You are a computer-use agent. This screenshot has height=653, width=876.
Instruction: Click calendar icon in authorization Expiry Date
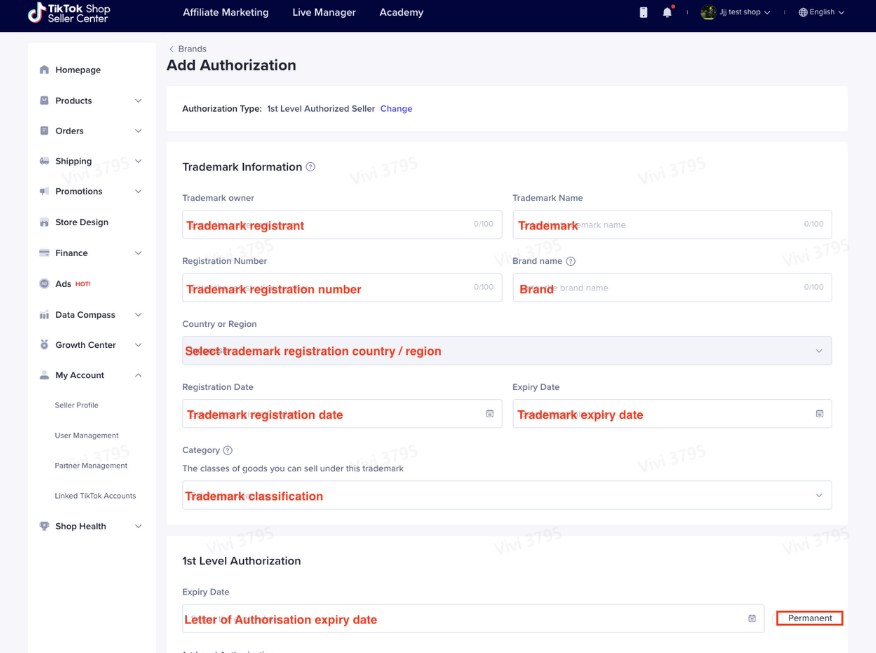(x=752, y=619)
